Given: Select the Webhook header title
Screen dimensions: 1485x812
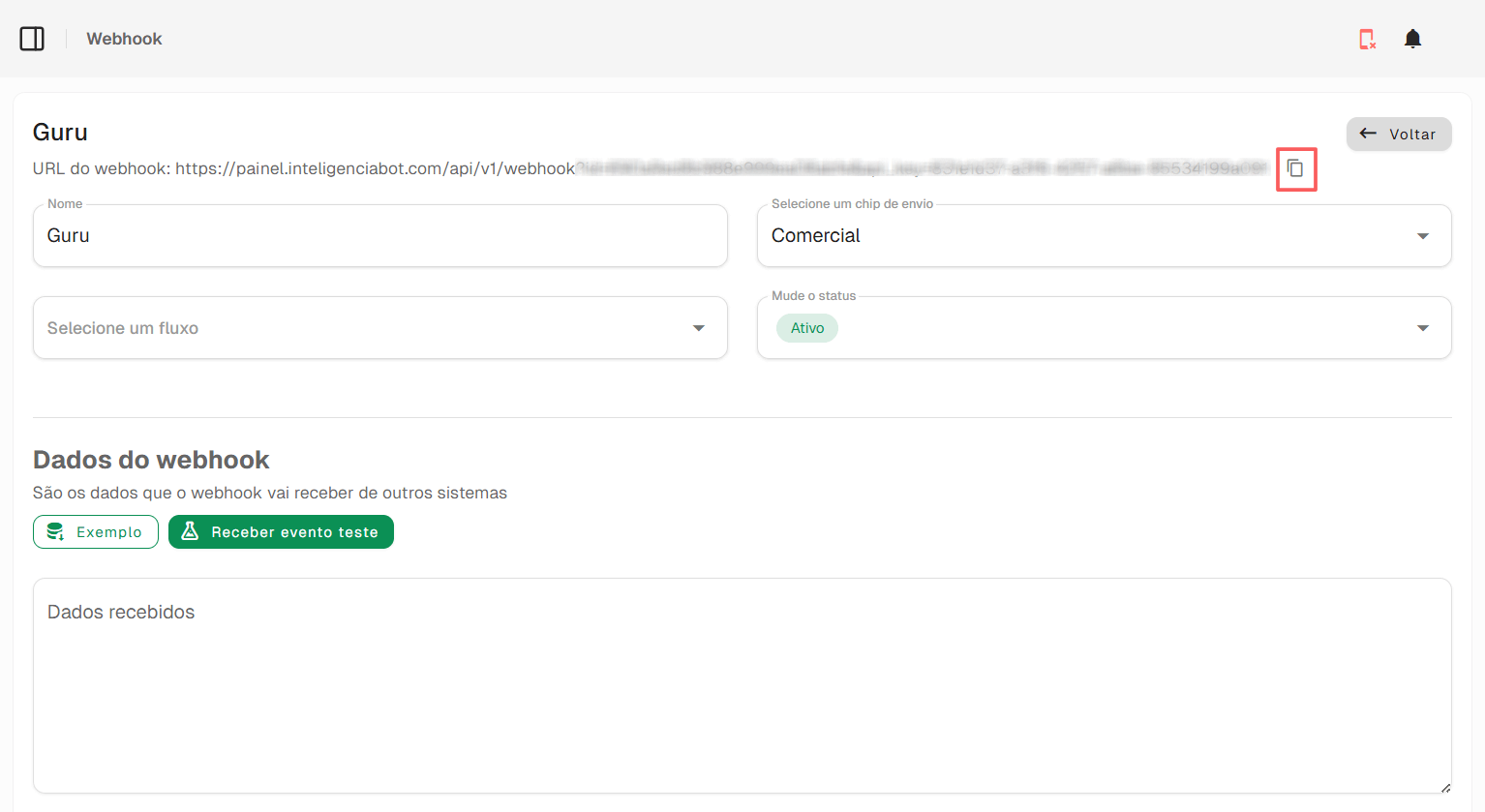Looking at the screenshot, I should 124,38.
